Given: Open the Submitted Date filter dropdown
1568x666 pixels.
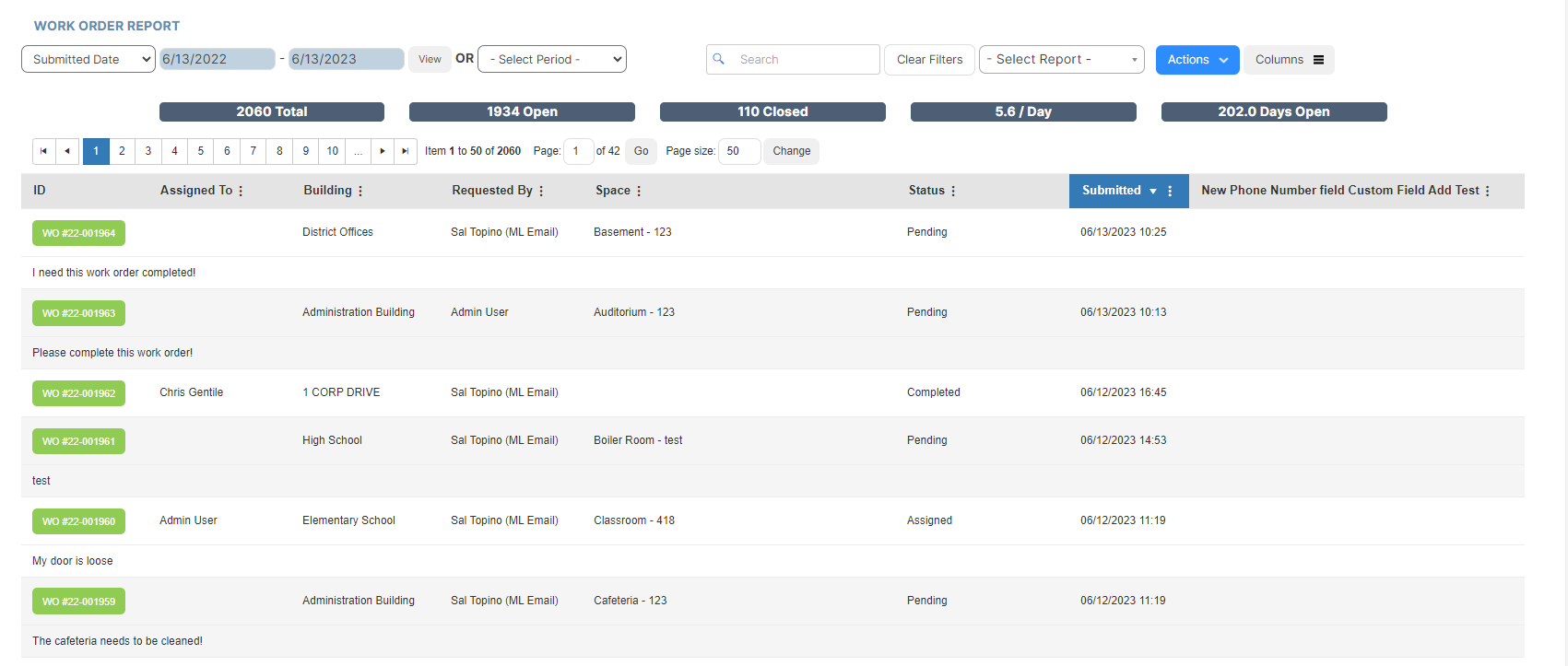Looking at the screenshot, I should [x=88, y=59].
